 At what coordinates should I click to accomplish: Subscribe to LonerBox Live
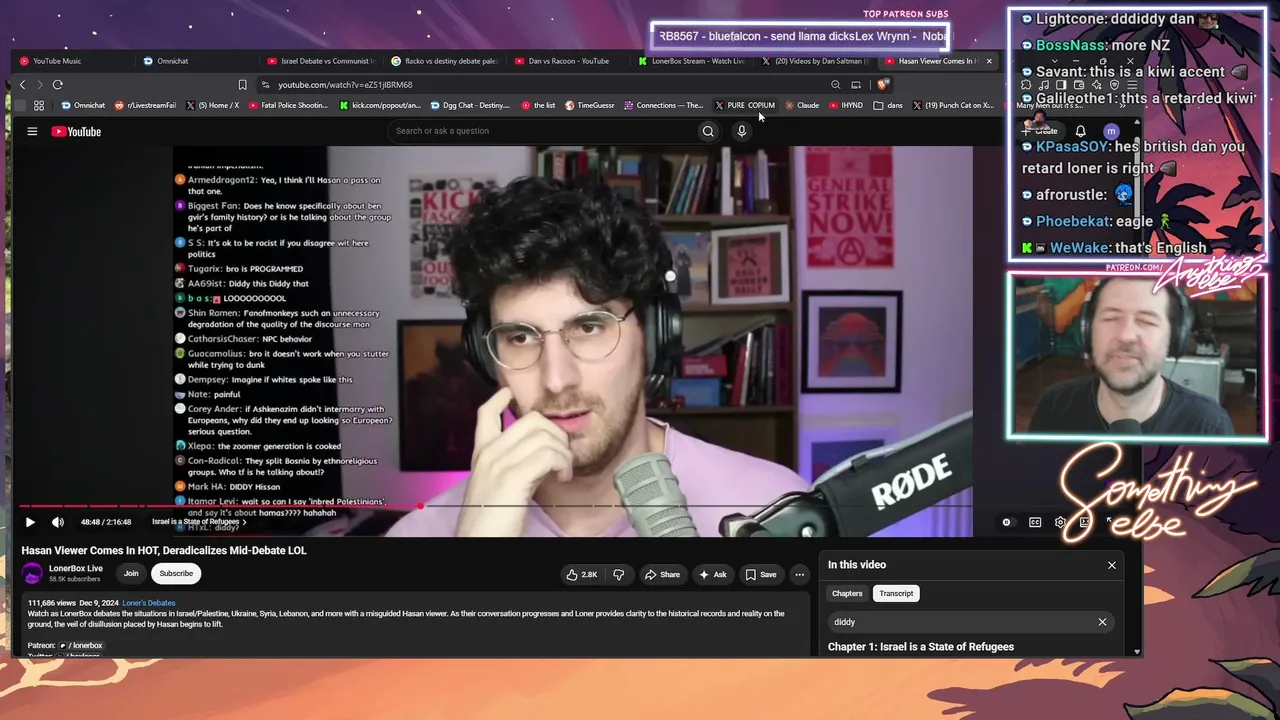click(176, 574)
